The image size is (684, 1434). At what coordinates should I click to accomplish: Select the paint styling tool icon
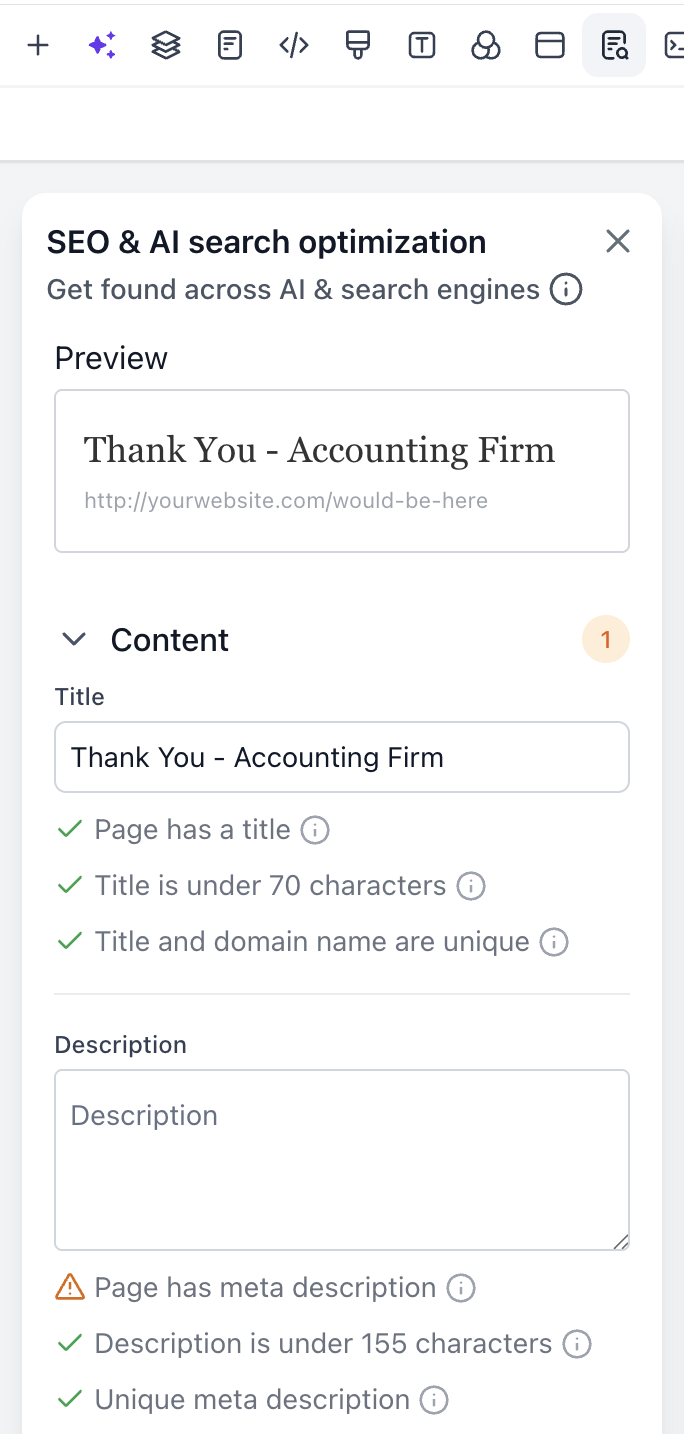pos(357,45)
